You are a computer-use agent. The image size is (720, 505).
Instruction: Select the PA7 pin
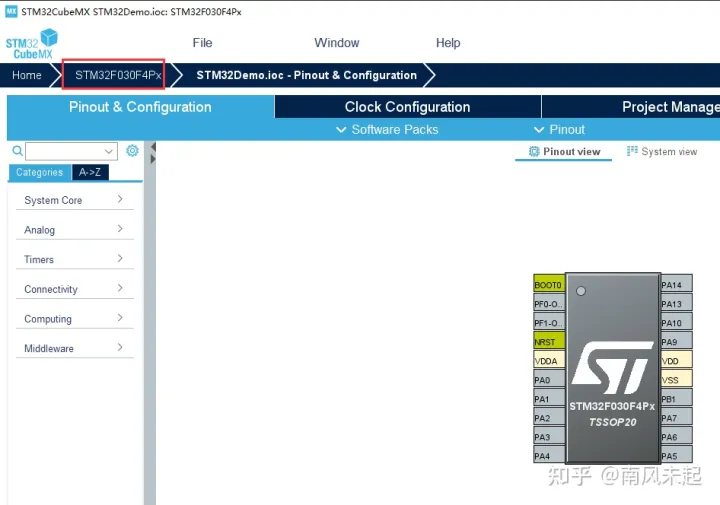click(677, 418)
